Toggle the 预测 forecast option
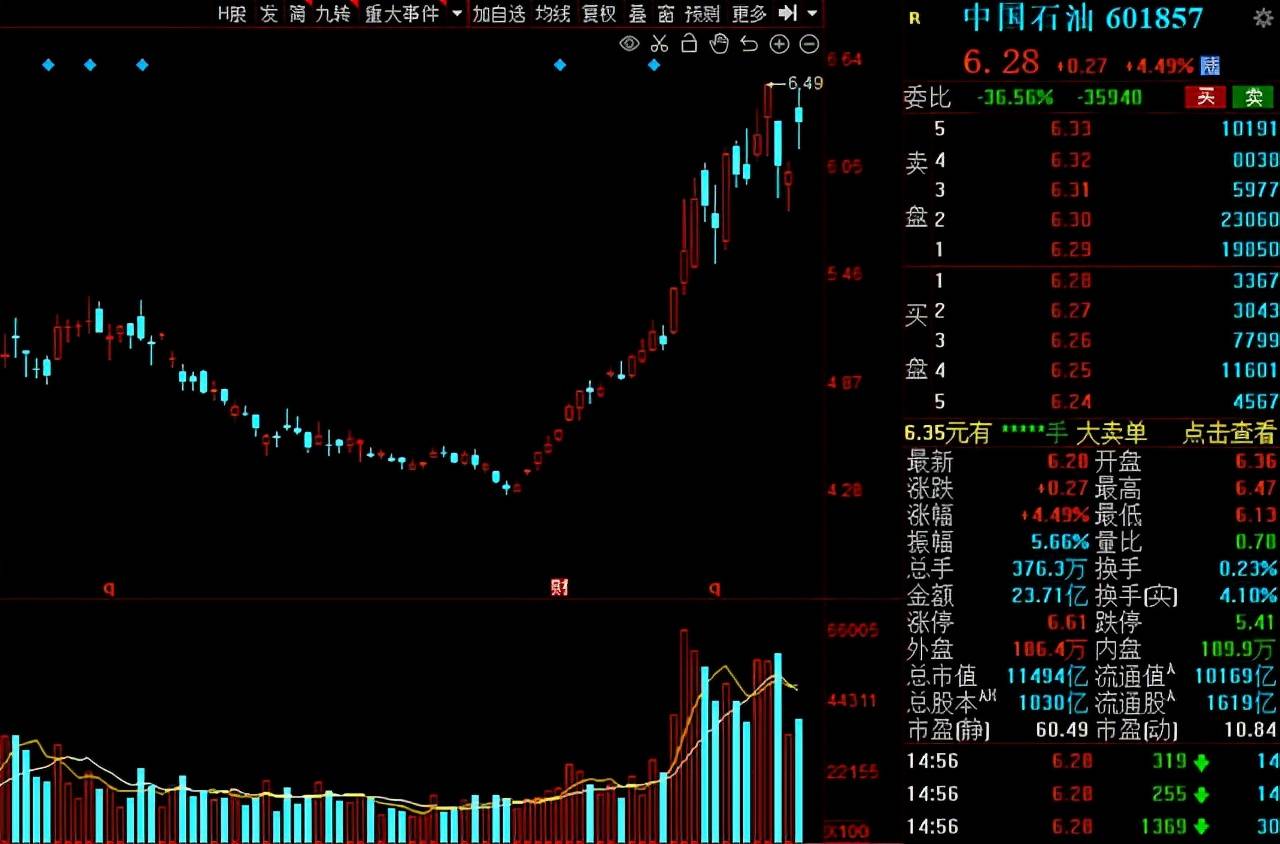Image resolution: width=1280 pixels, height=844 pixels. [702, 13]
